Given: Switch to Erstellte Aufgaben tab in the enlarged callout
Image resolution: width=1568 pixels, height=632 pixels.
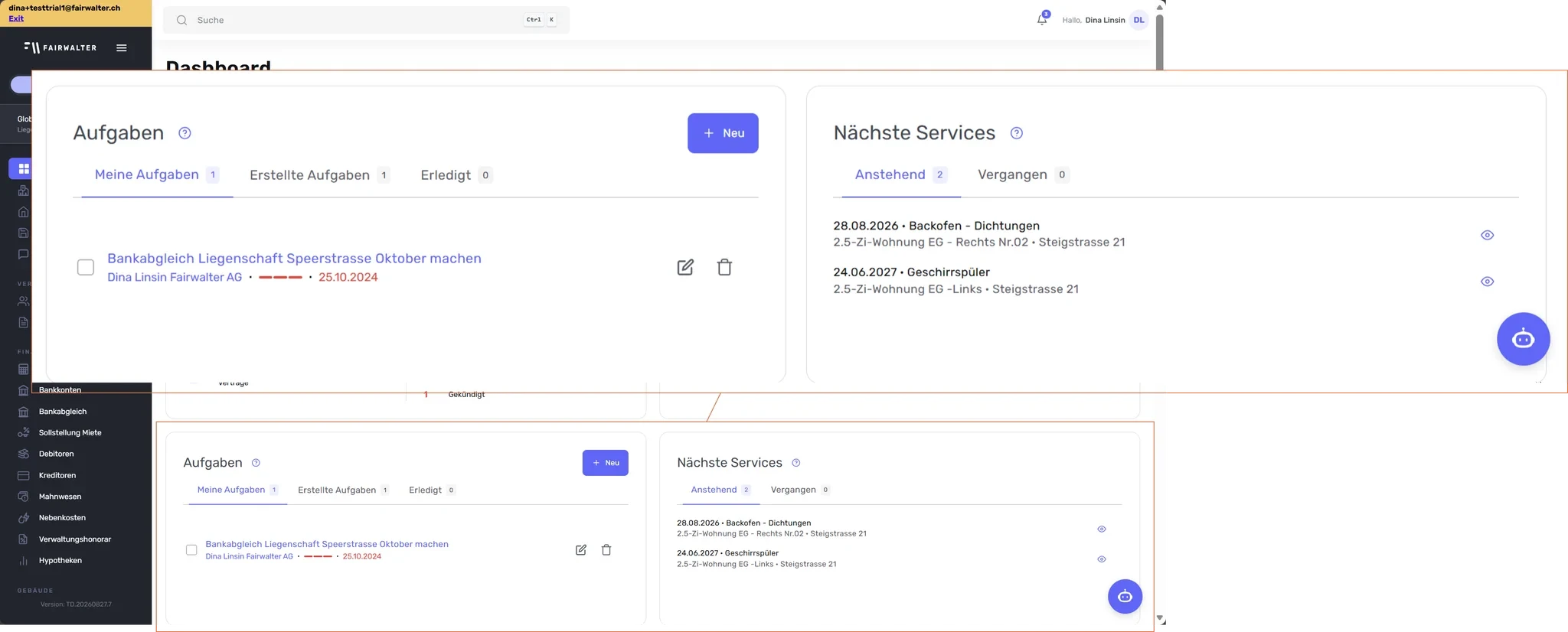Looking at the screenshot, I should pyautogui.click(x=319, y=175).
